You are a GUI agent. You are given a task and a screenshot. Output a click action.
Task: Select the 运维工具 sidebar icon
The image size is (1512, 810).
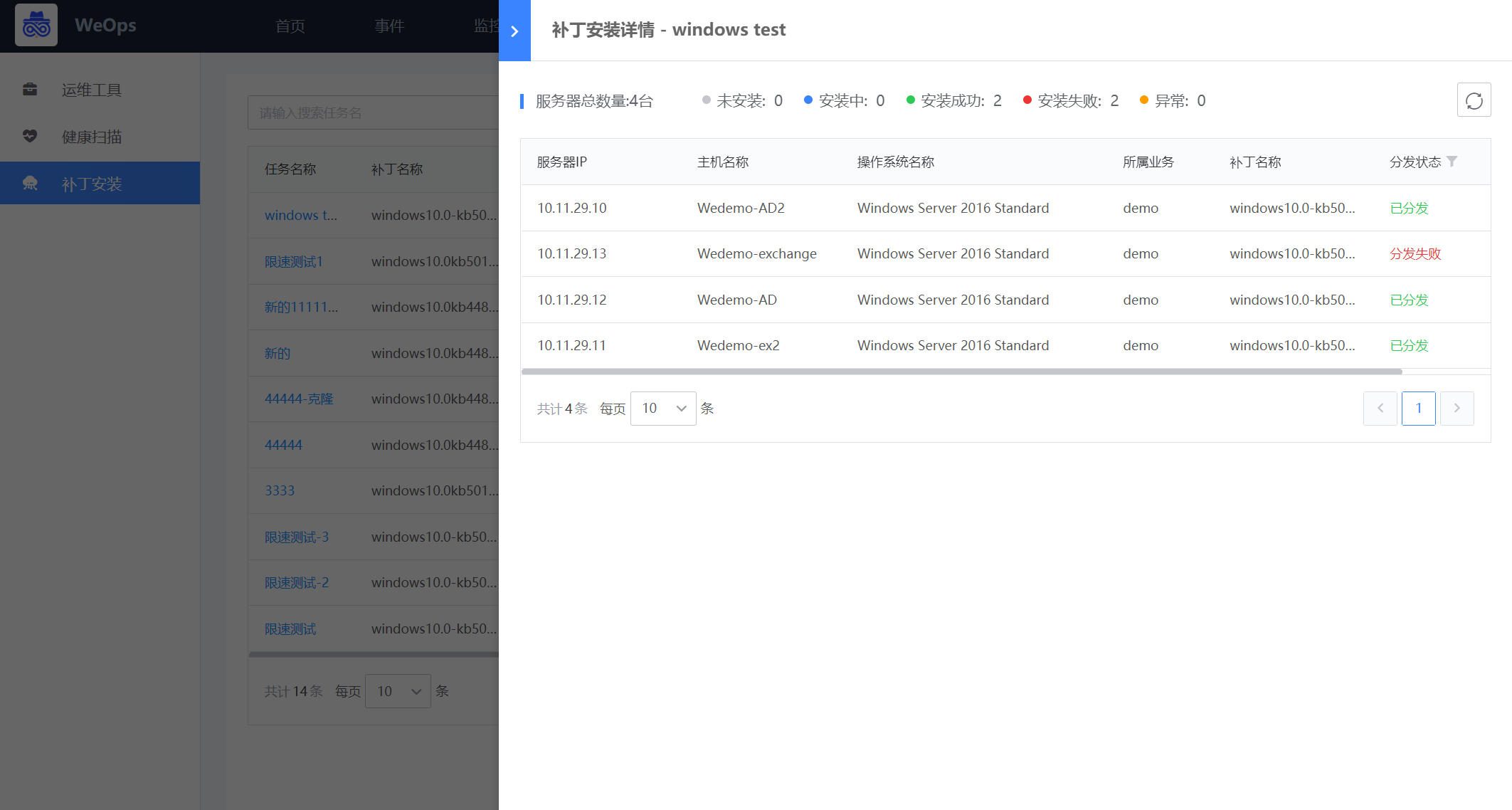click(x=30, y=89)
